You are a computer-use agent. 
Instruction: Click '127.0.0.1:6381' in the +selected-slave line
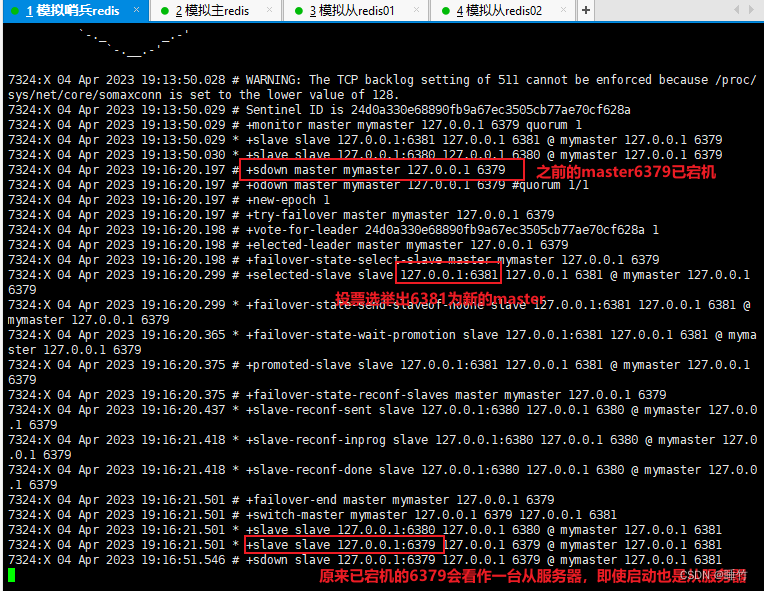coord(449,275)
